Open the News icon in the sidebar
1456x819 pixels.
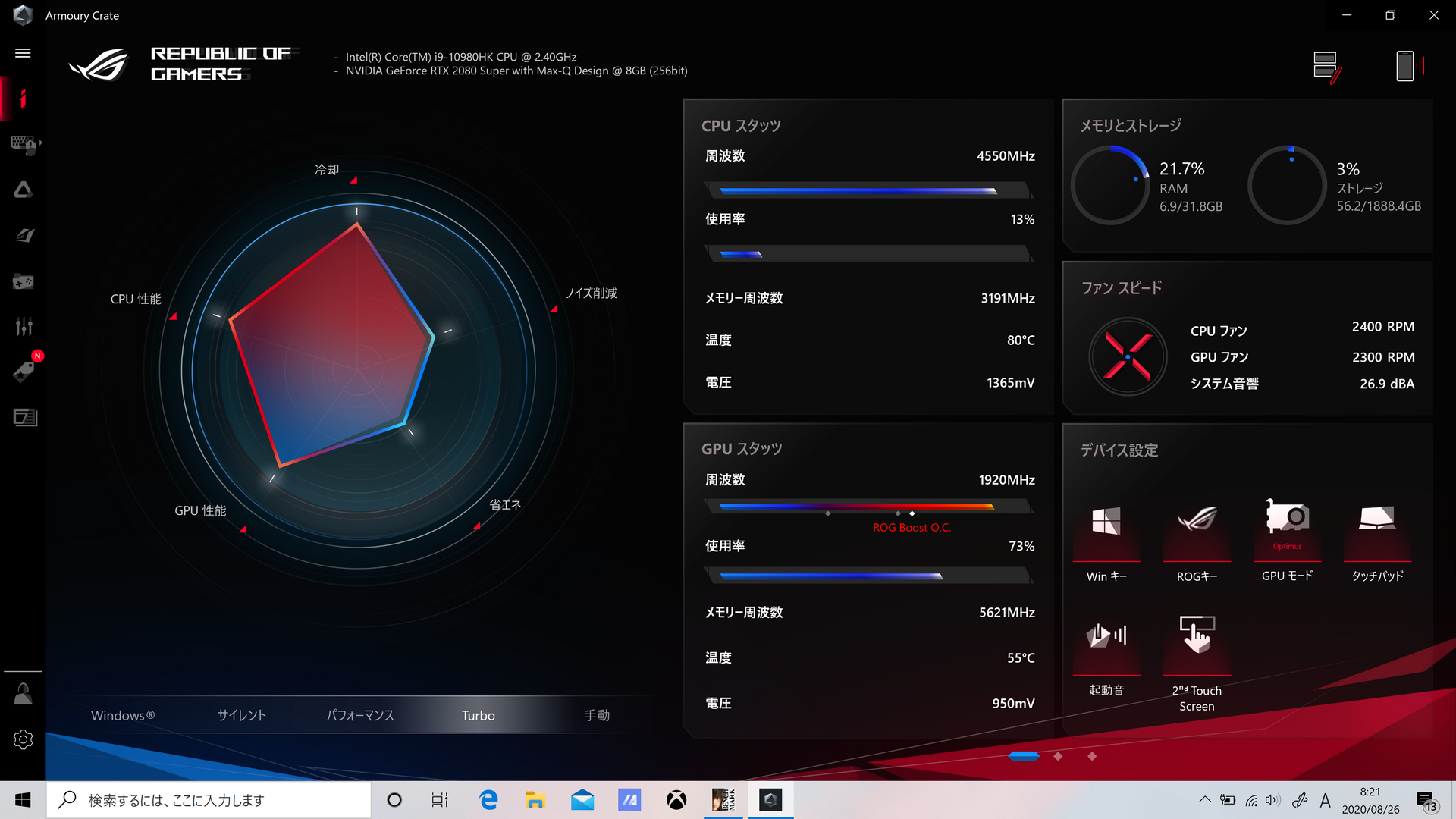click(x=24, y=417)
